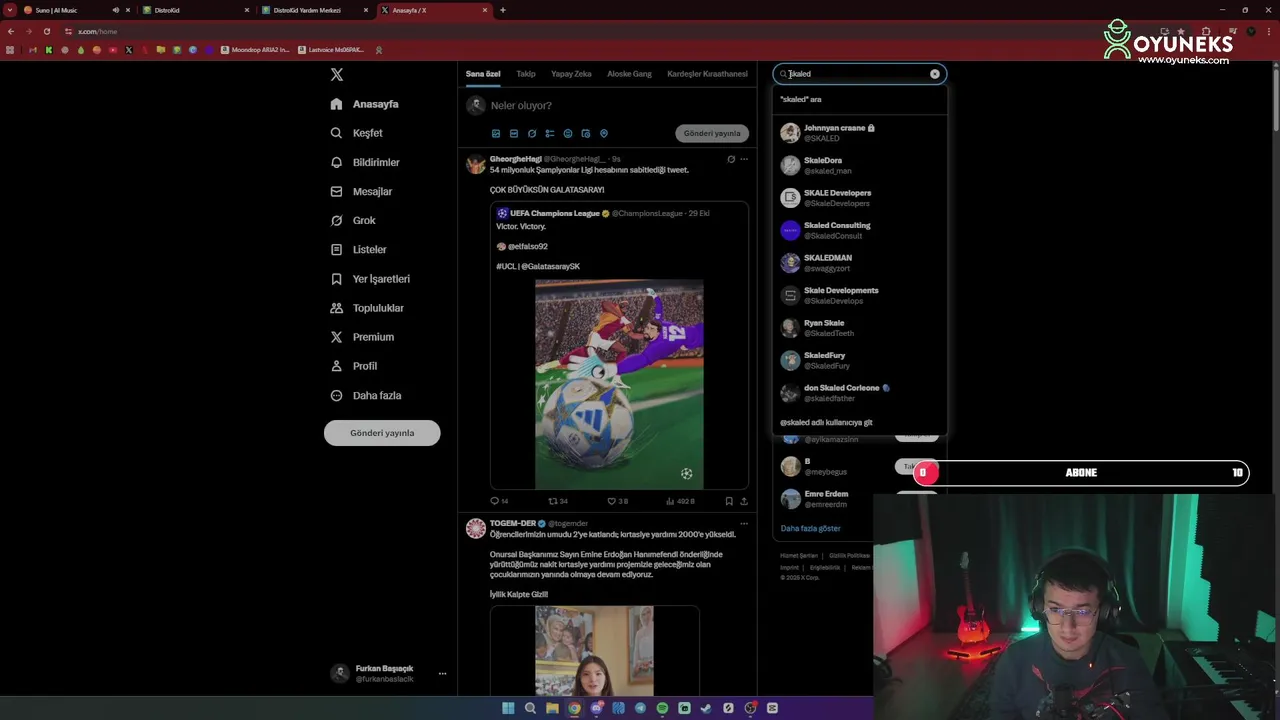1280x720 pixels.
Task: Open the Keşfet explore page
Action: pyautogui.click(x=356, y=133)
